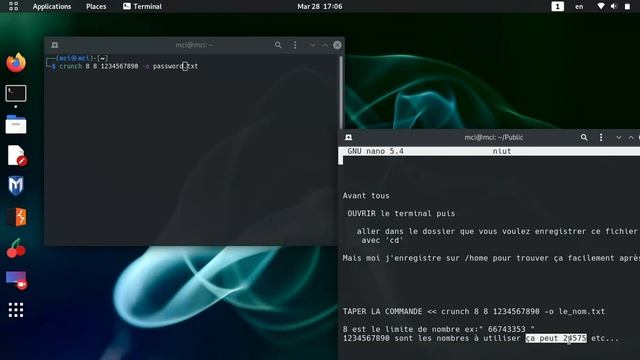The height and width of the screenshot is (360, 640).
Task: Launch Metasploit from the dock
Action: coord(16,186)
